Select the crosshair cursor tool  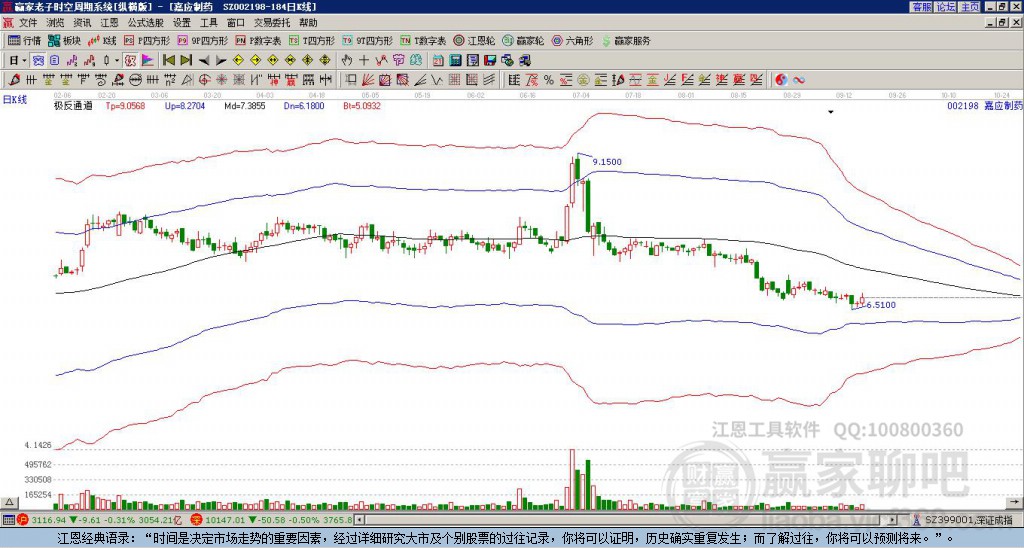pyautogui.click(x=364, y=60)
